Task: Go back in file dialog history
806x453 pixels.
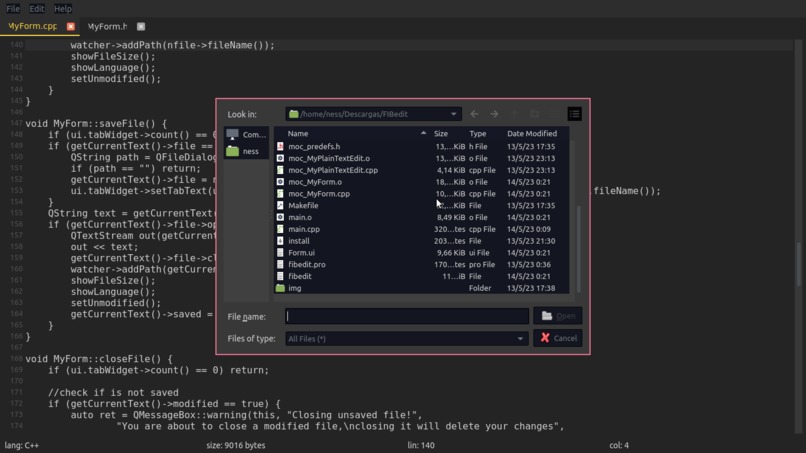Action: [x=474, y=114]
